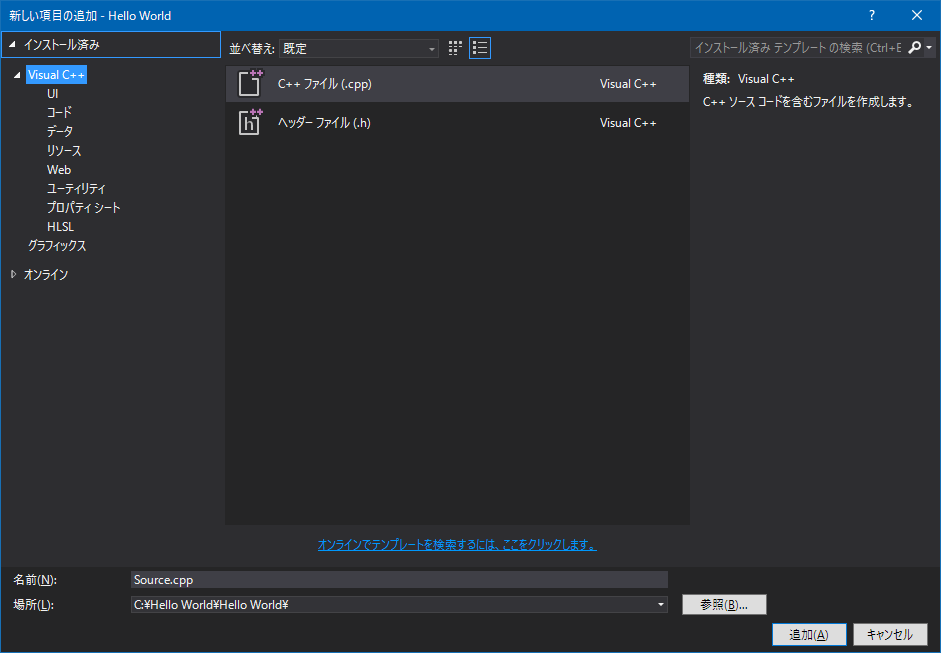Viewport: 941px width, 653px height.
Task: Click the template search box
Action: coord(790,47)
